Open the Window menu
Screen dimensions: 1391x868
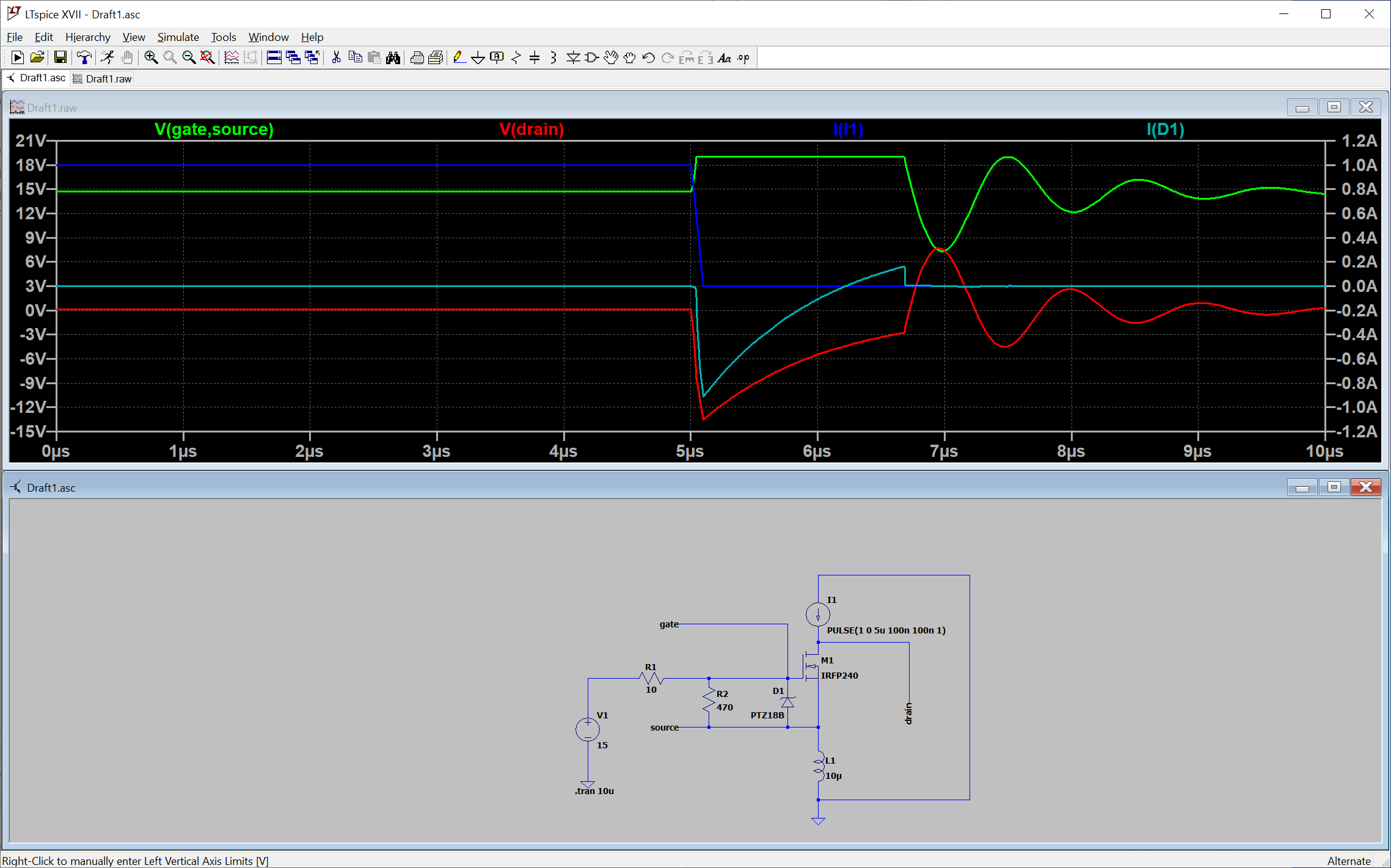click(x=268, y=37)
